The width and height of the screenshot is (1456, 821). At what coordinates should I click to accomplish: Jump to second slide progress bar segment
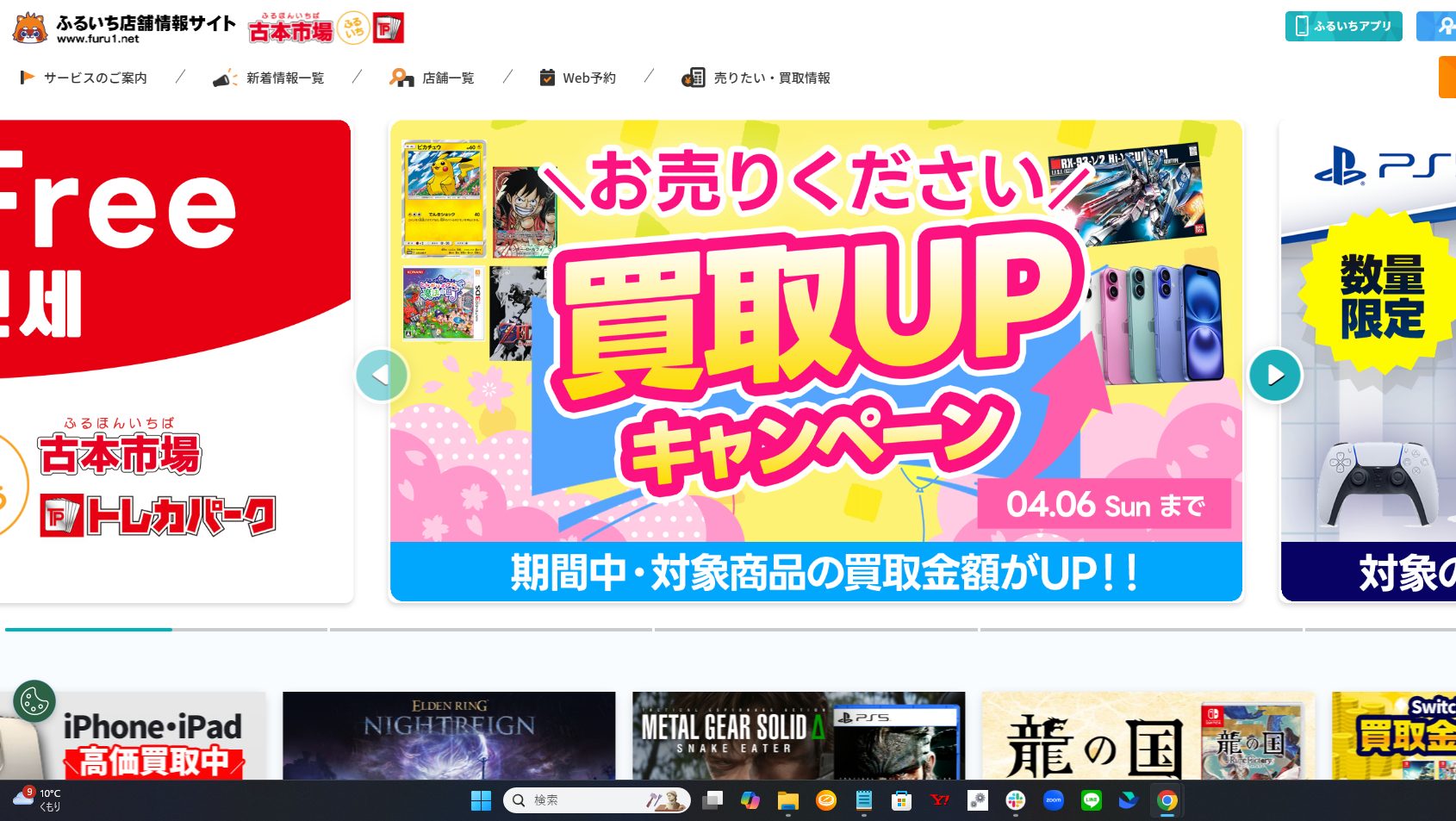[x=490, y=629]
